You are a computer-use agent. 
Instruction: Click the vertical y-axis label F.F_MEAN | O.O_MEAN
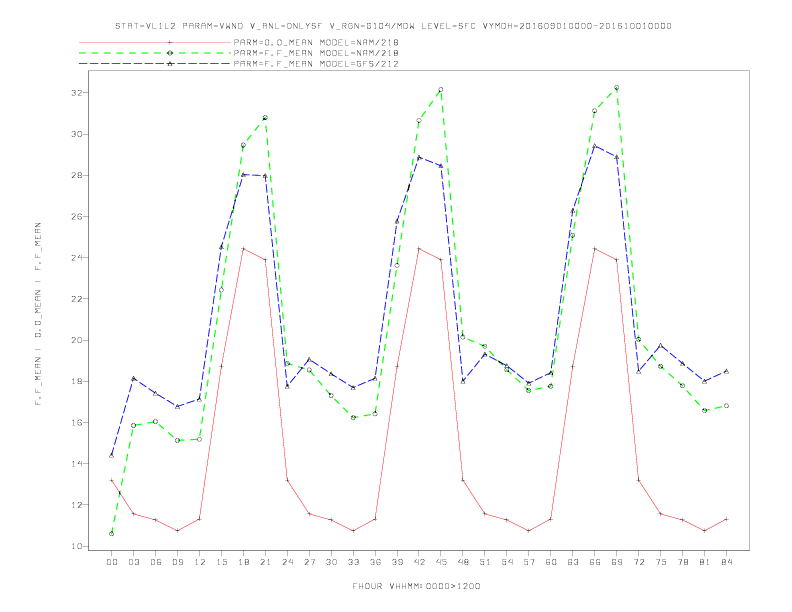pos(38,314)
